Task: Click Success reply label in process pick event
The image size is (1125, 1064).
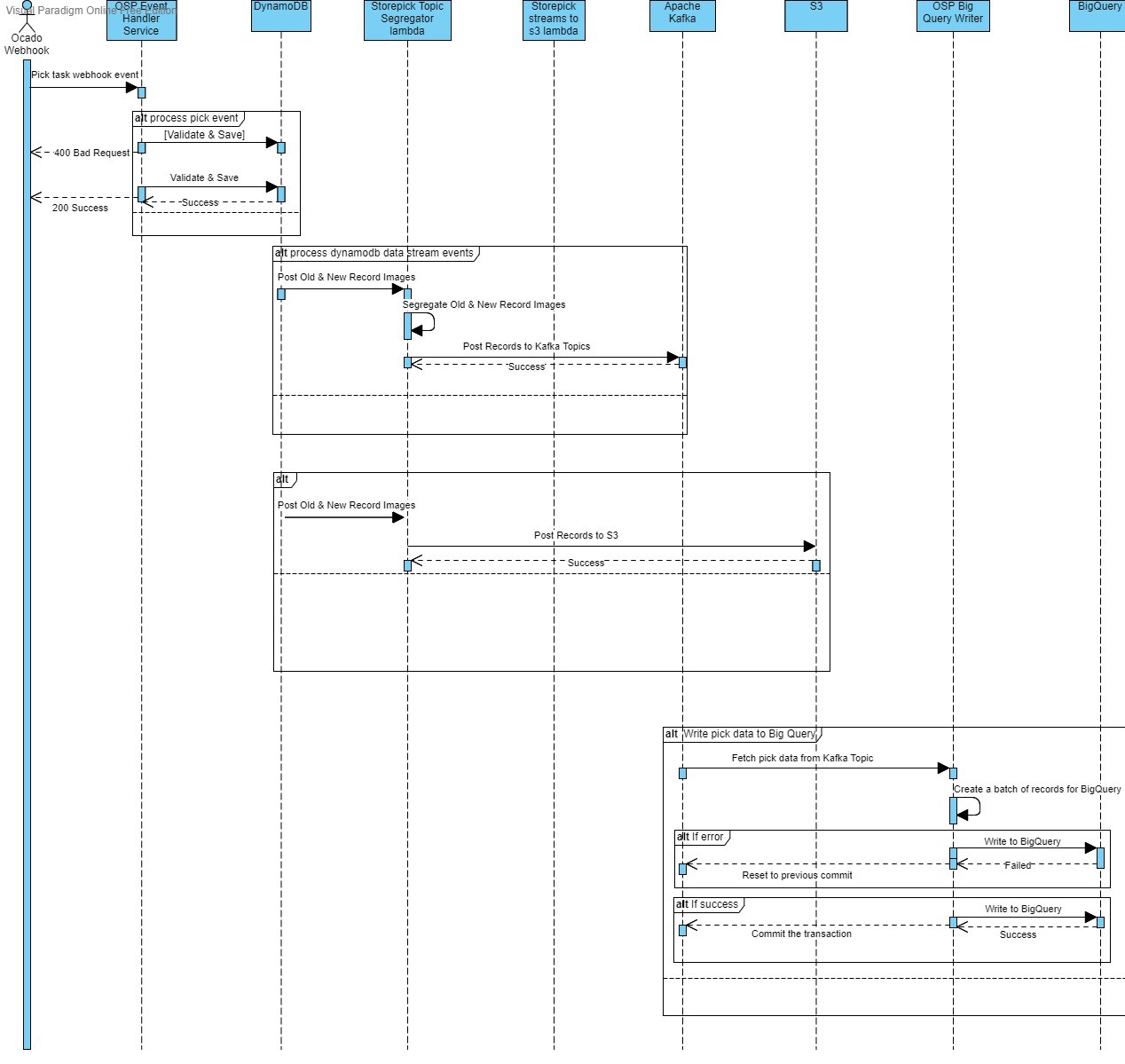Action: click(200, 202)
